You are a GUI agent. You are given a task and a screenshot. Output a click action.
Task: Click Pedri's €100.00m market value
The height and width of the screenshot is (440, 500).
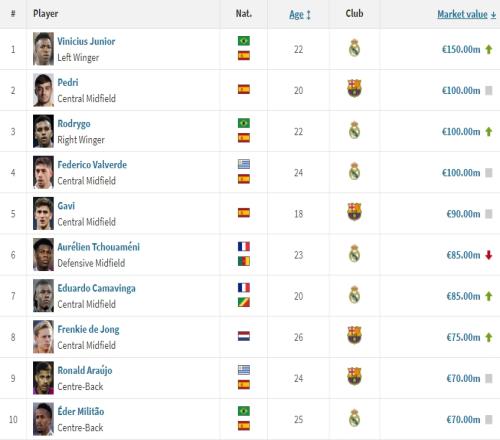point(461,91)
